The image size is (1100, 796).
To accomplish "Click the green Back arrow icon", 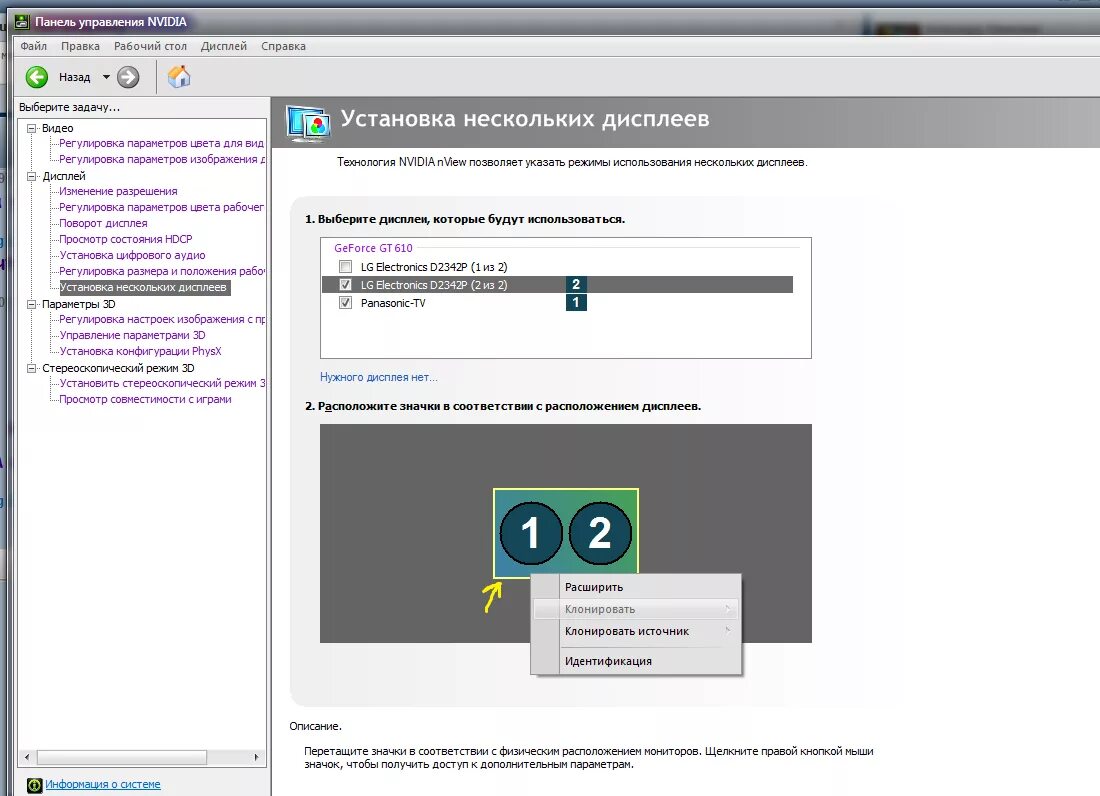I will (36, 77).
